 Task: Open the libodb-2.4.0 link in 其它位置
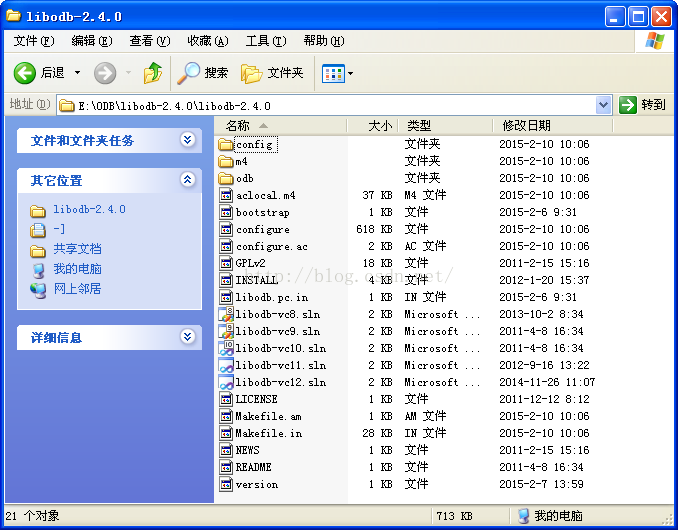click(89, 209)
